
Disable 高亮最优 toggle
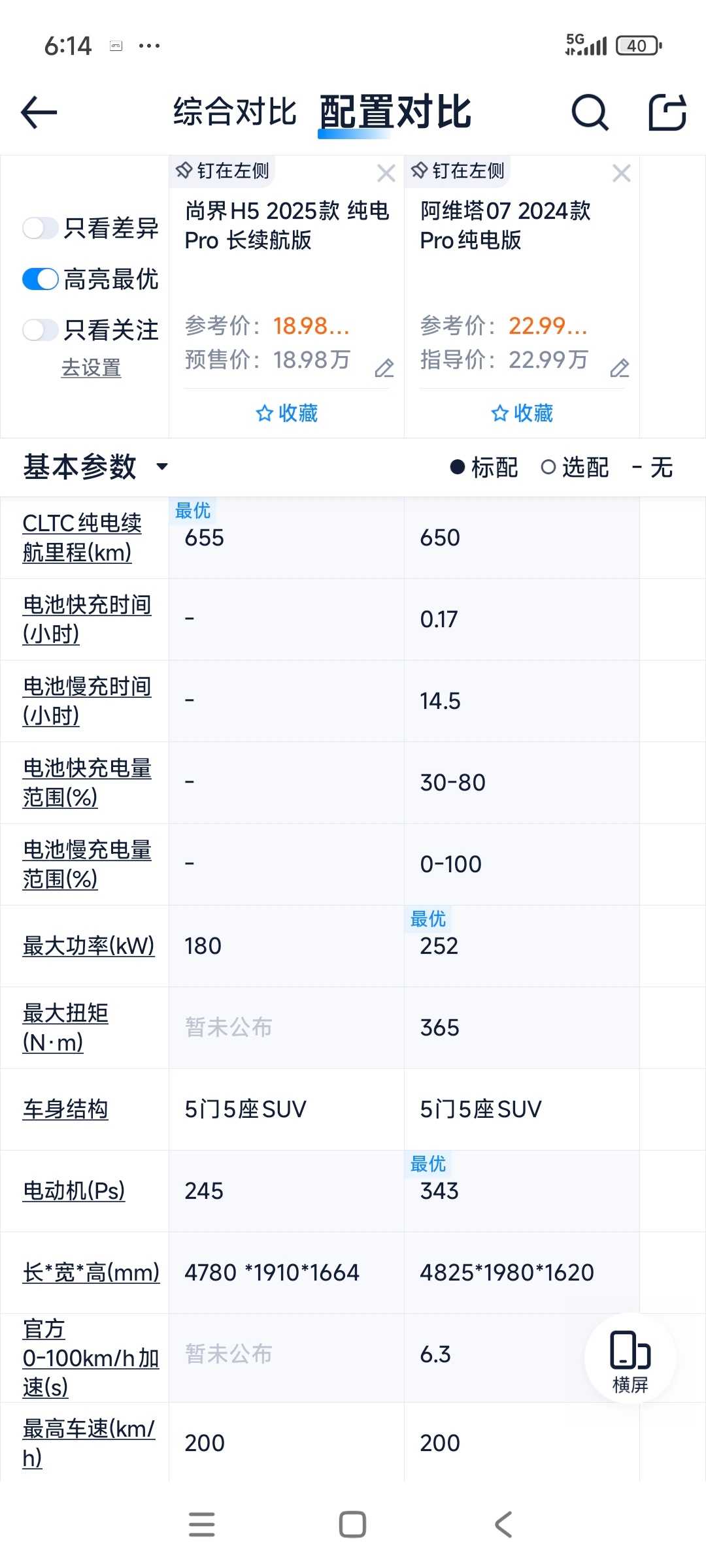pyautogui.click(x=41, y=279)
